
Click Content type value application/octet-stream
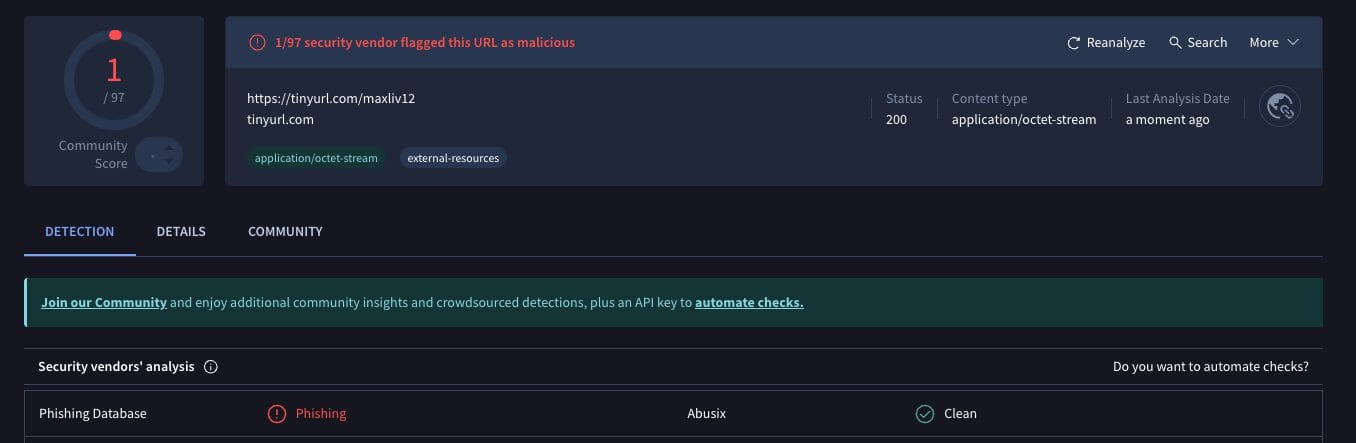pos(1024,120)
